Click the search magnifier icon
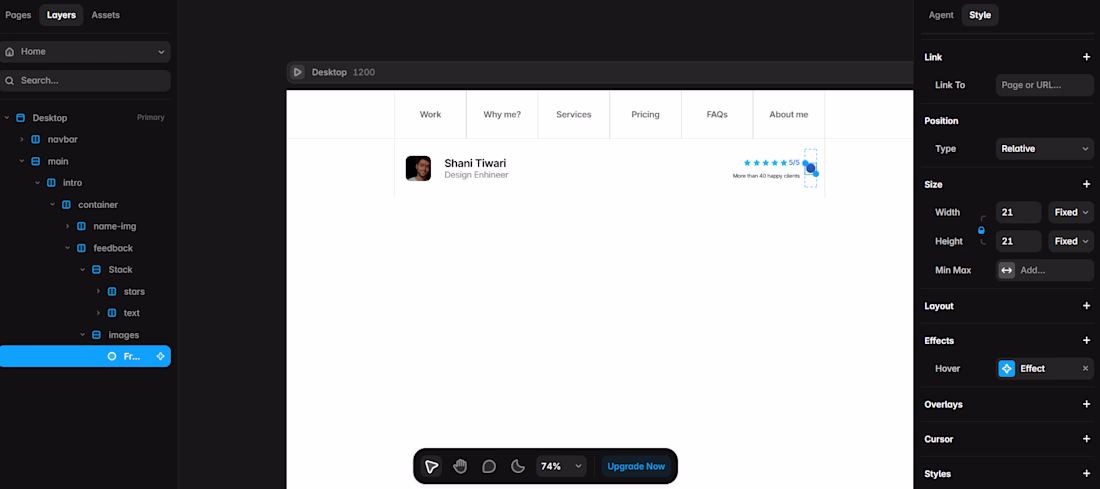 (10, 81)
